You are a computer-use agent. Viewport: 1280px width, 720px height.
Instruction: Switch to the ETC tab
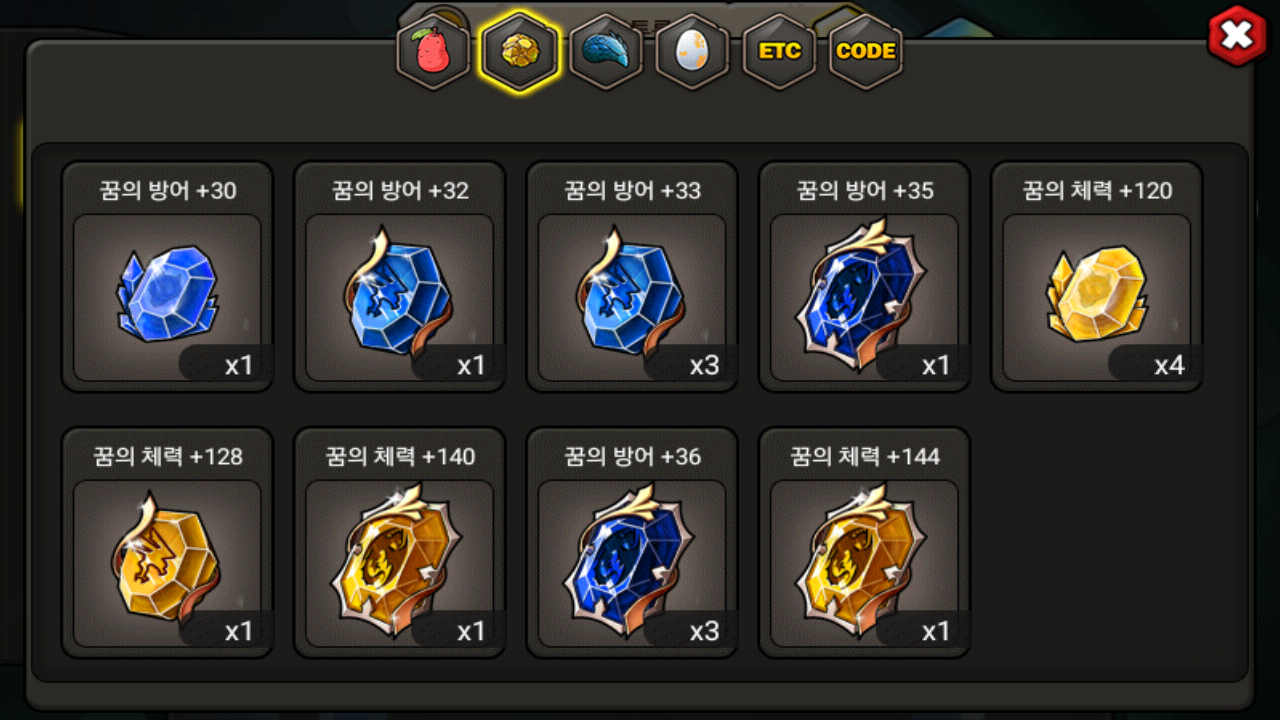(x=779, y=52)
